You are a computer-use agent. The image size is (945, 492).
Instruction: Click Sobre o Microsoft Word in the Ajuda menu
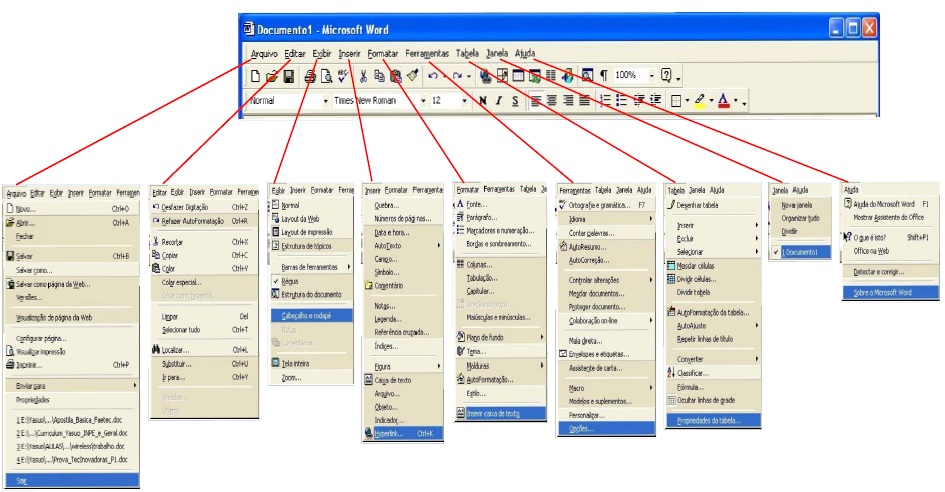point(890,293)
